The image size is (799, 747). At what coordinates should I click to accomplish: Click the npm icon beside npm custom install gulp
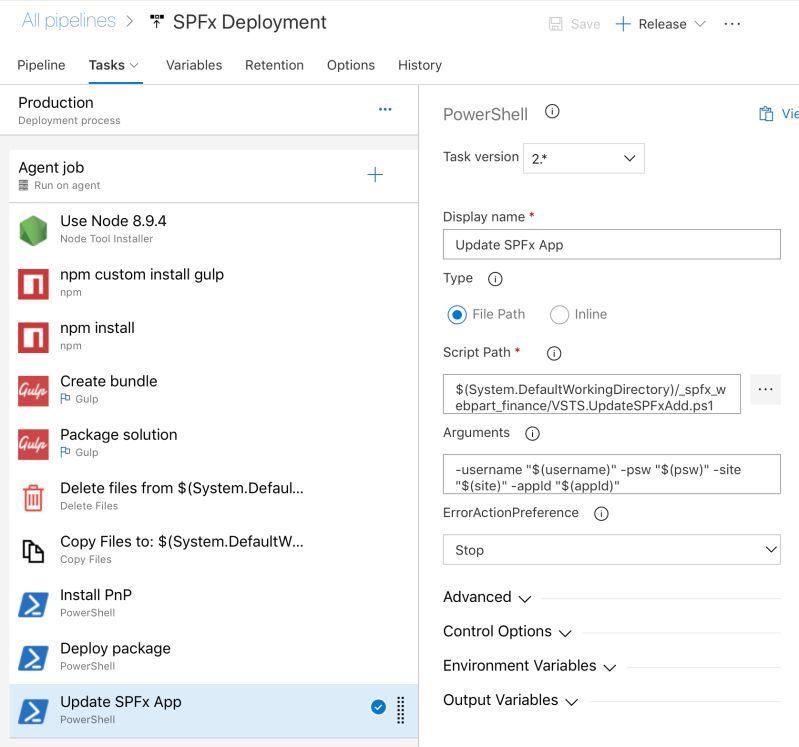tap(33, 284)
